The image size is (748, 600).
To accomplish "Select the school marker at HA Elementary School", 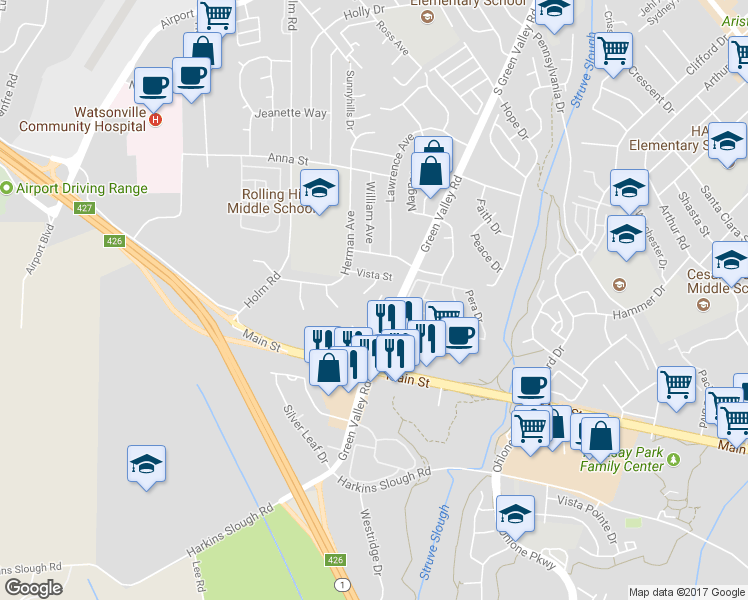I will coord(727,143).
